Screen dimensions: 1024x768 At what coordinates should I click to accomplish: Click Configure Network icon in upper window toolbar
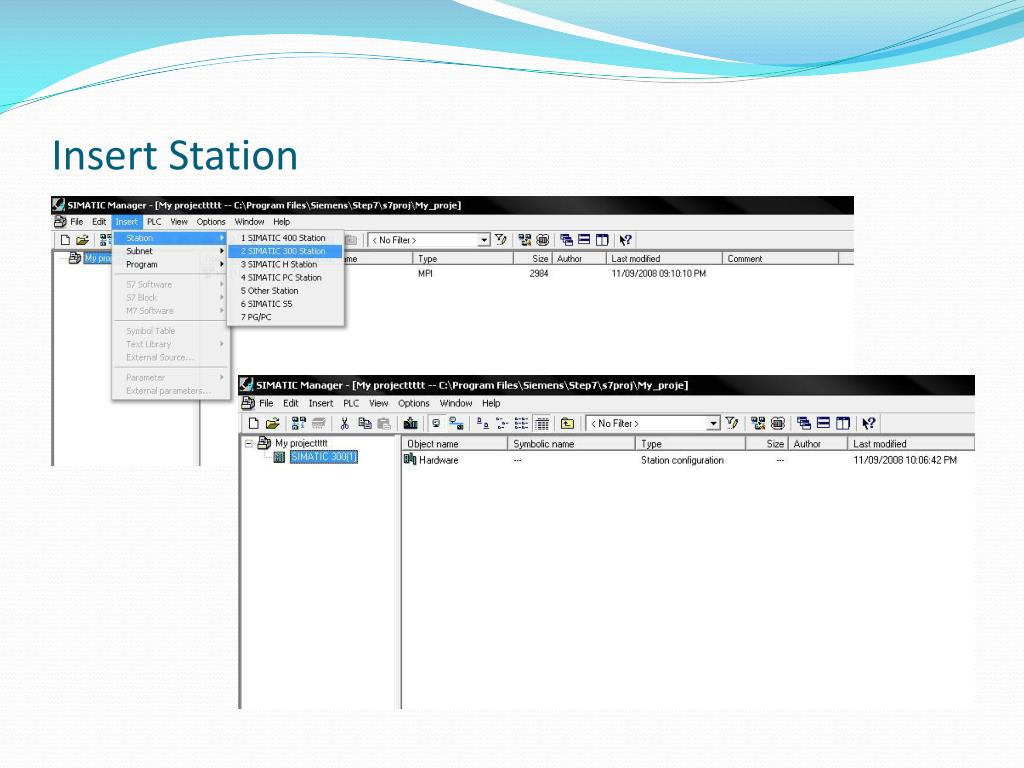pos(524,240)
